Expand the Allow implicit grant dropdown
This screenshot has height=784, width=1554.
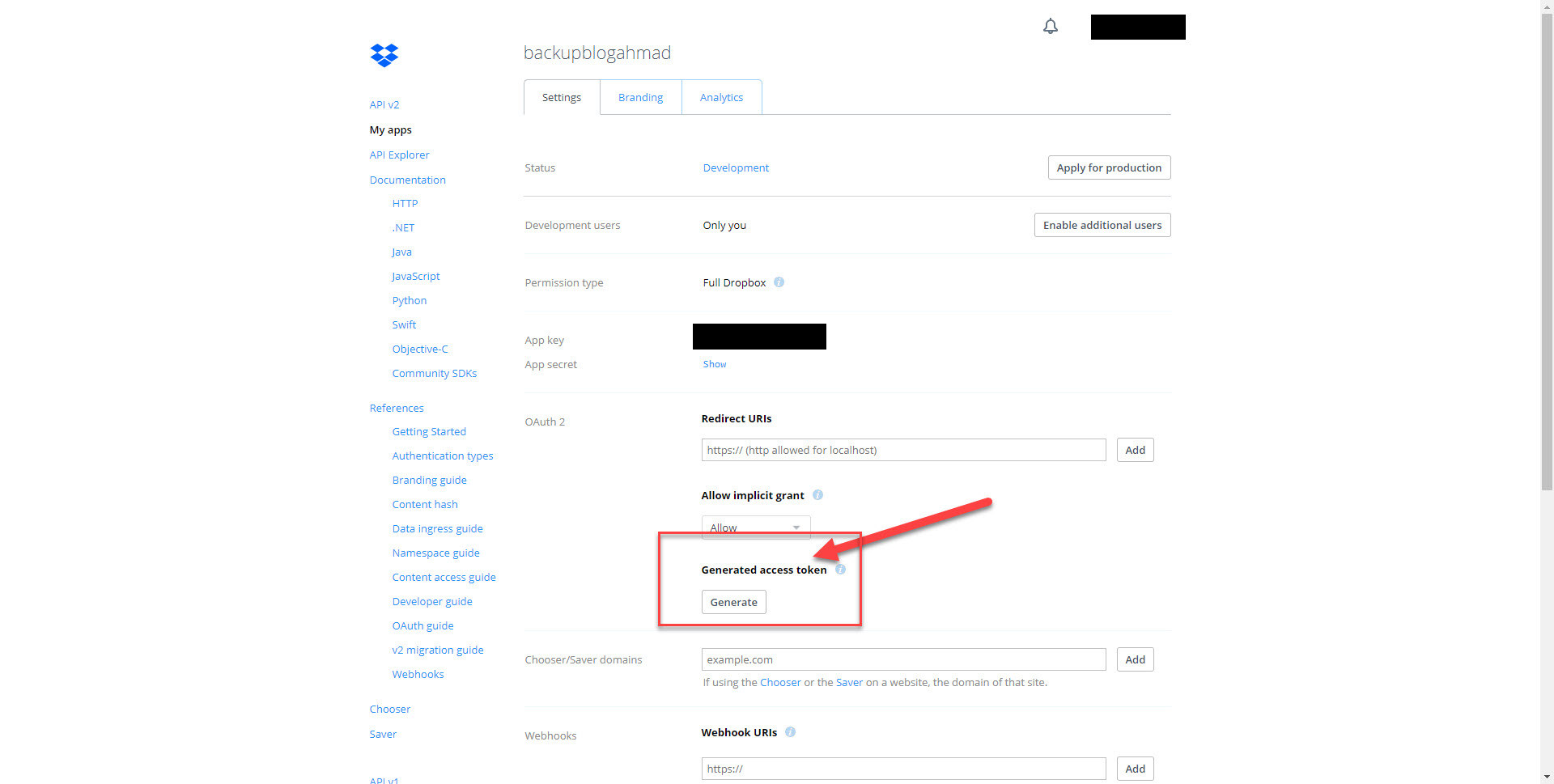[x=755, y=528]
